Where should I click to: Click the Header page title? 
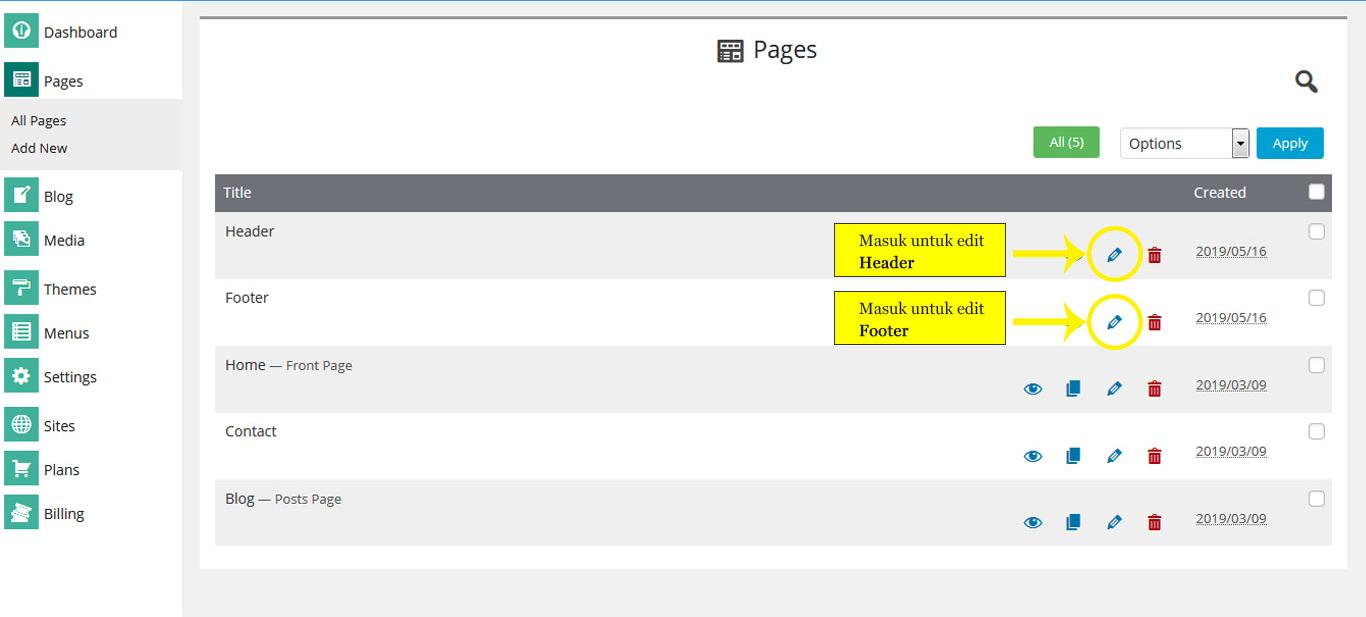249,231
